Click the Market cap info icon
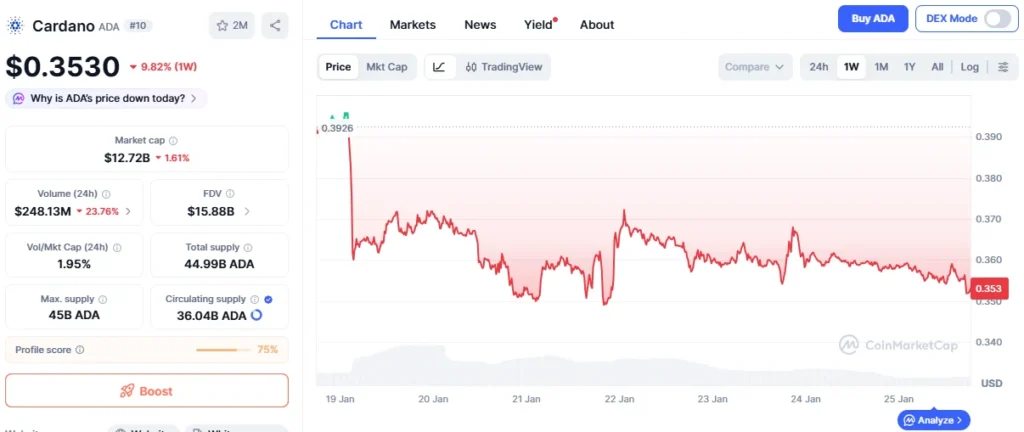This screenshot has height=432, width=1024. point(173,141)
